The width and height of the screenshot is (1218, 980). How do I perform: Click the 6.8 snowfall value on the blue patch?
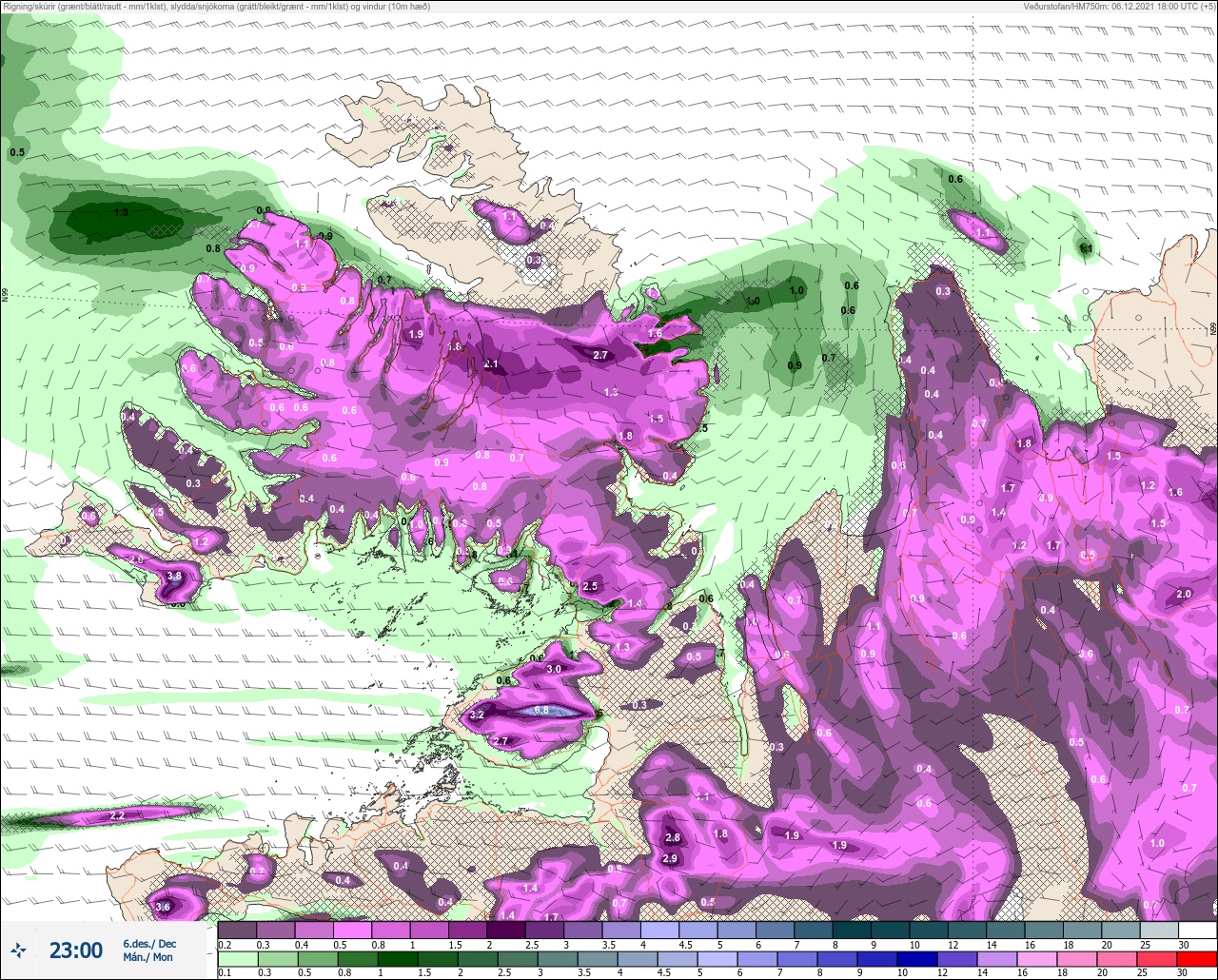(x=541, y=711)
